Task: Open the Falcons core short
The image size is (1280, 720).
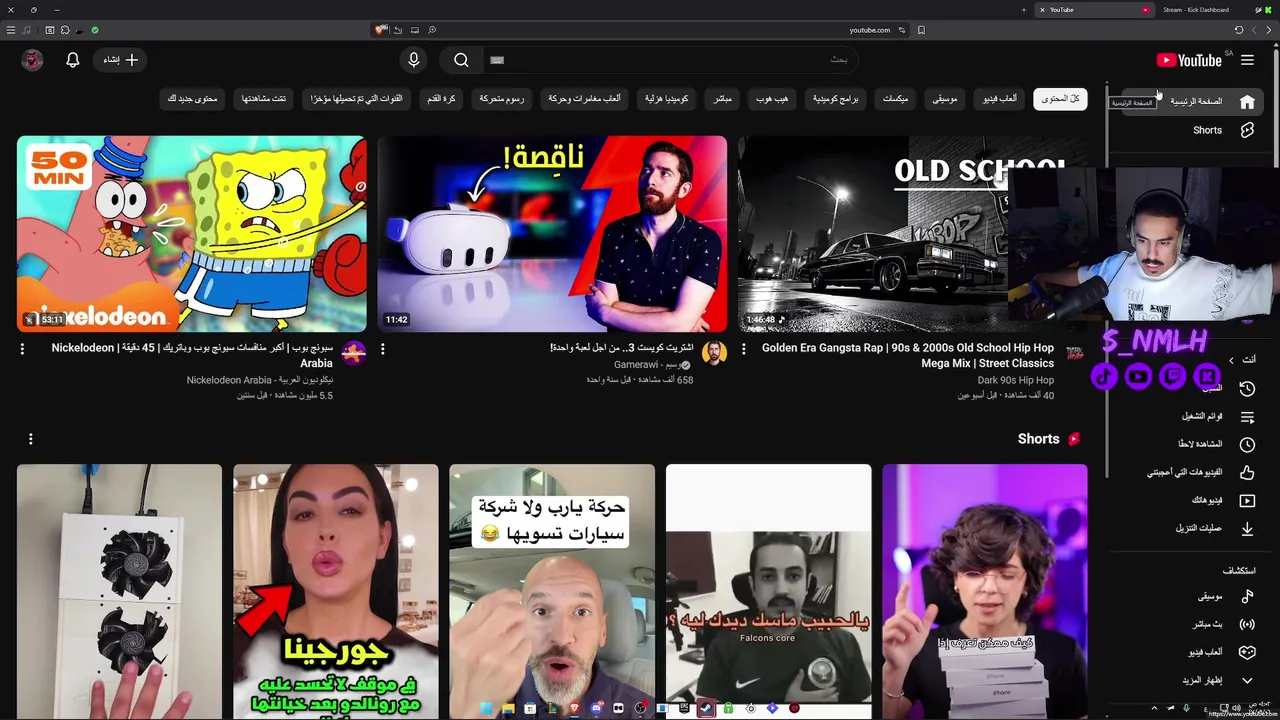Action: pyautogui.click(x=768, y=591)
